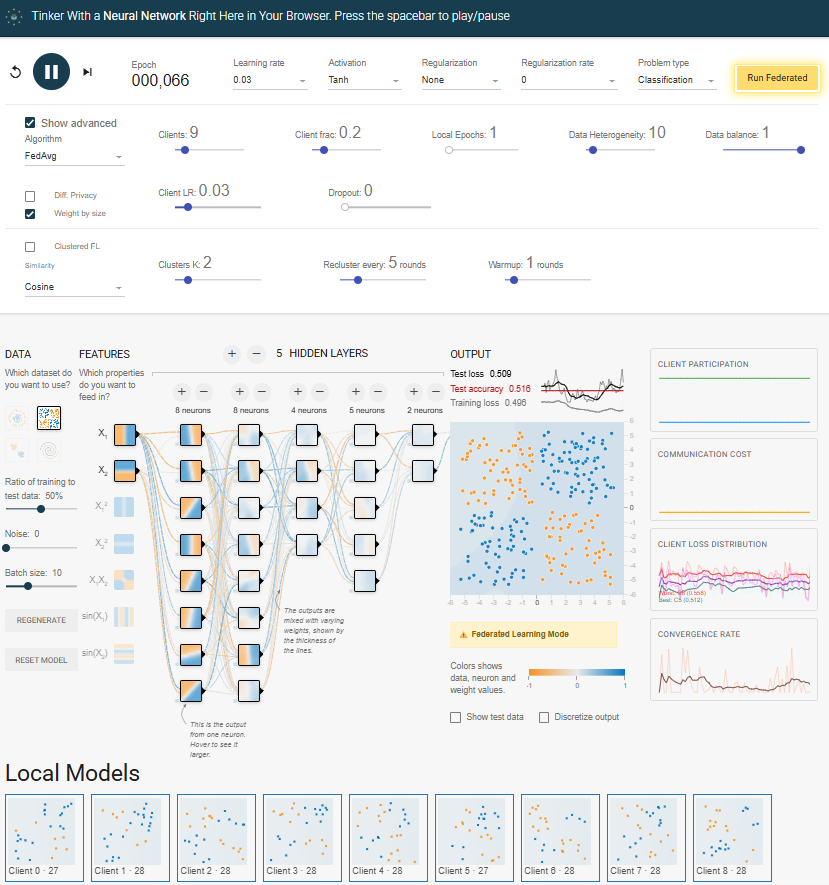The width and height of the screenshot is (829, 885).
Task: Uncheck the Show advanced checkbox
Action: pyautogui.click(x=30, y=123)
